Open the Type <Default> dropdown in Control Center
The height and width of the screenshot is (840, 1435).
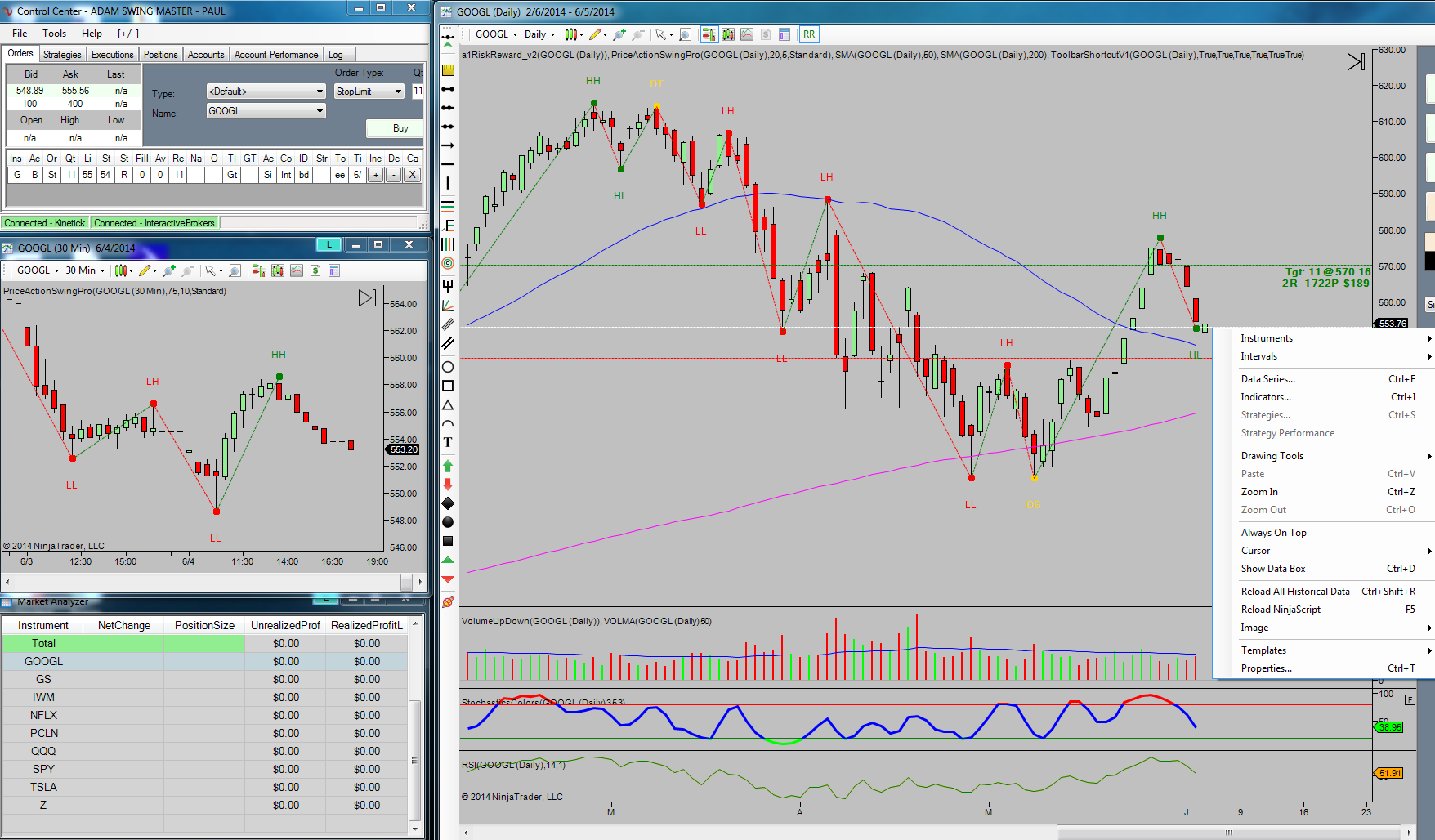[x=266, y=92]
